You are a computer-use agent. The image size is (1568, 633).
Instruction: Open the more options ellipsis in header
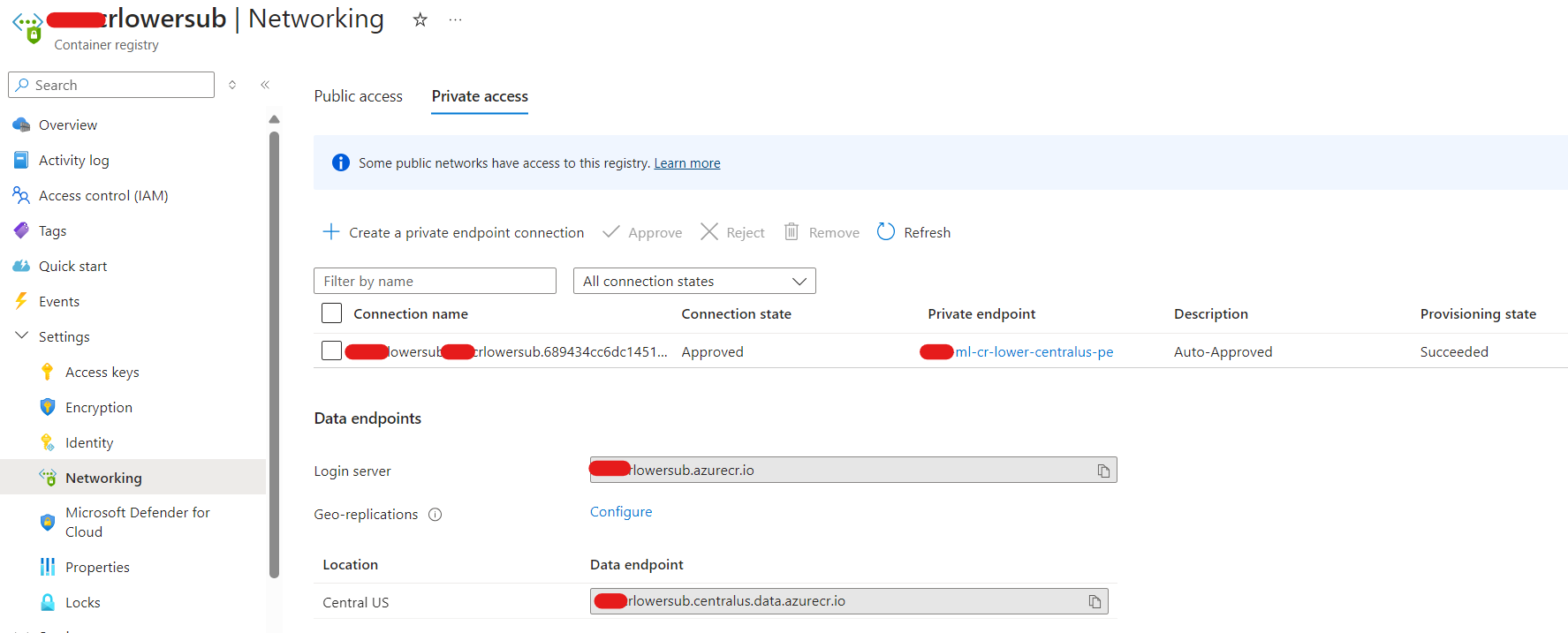click(455, 19)
